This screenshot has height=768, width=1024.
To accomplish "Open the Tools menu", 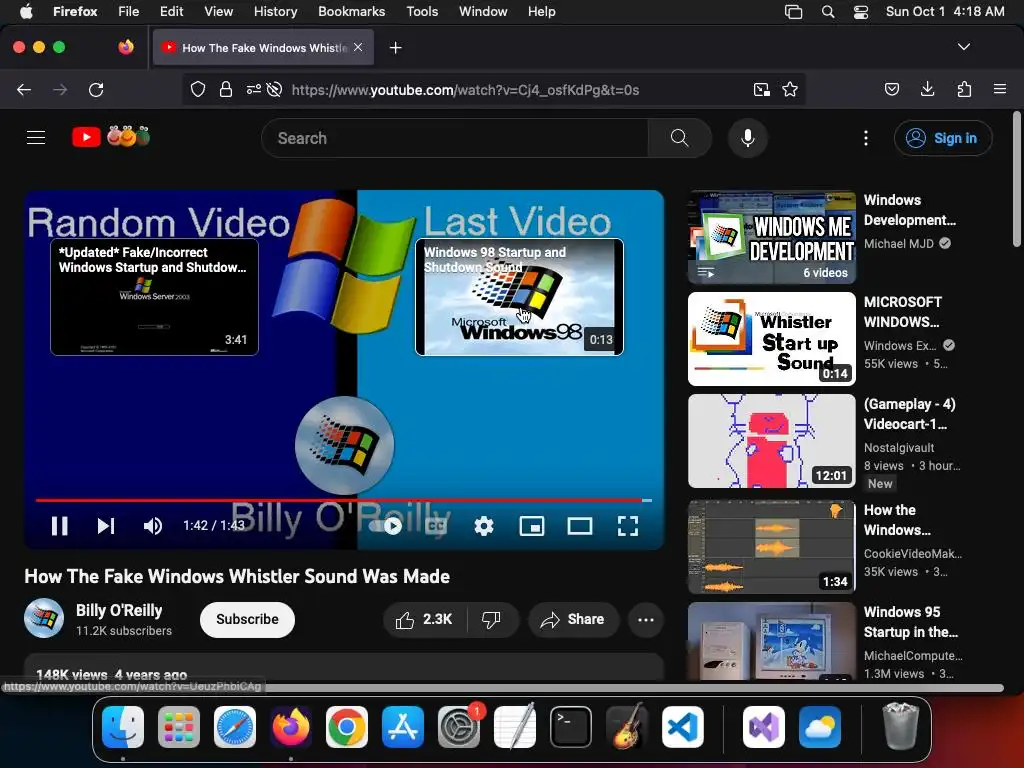I will point(422,11).
